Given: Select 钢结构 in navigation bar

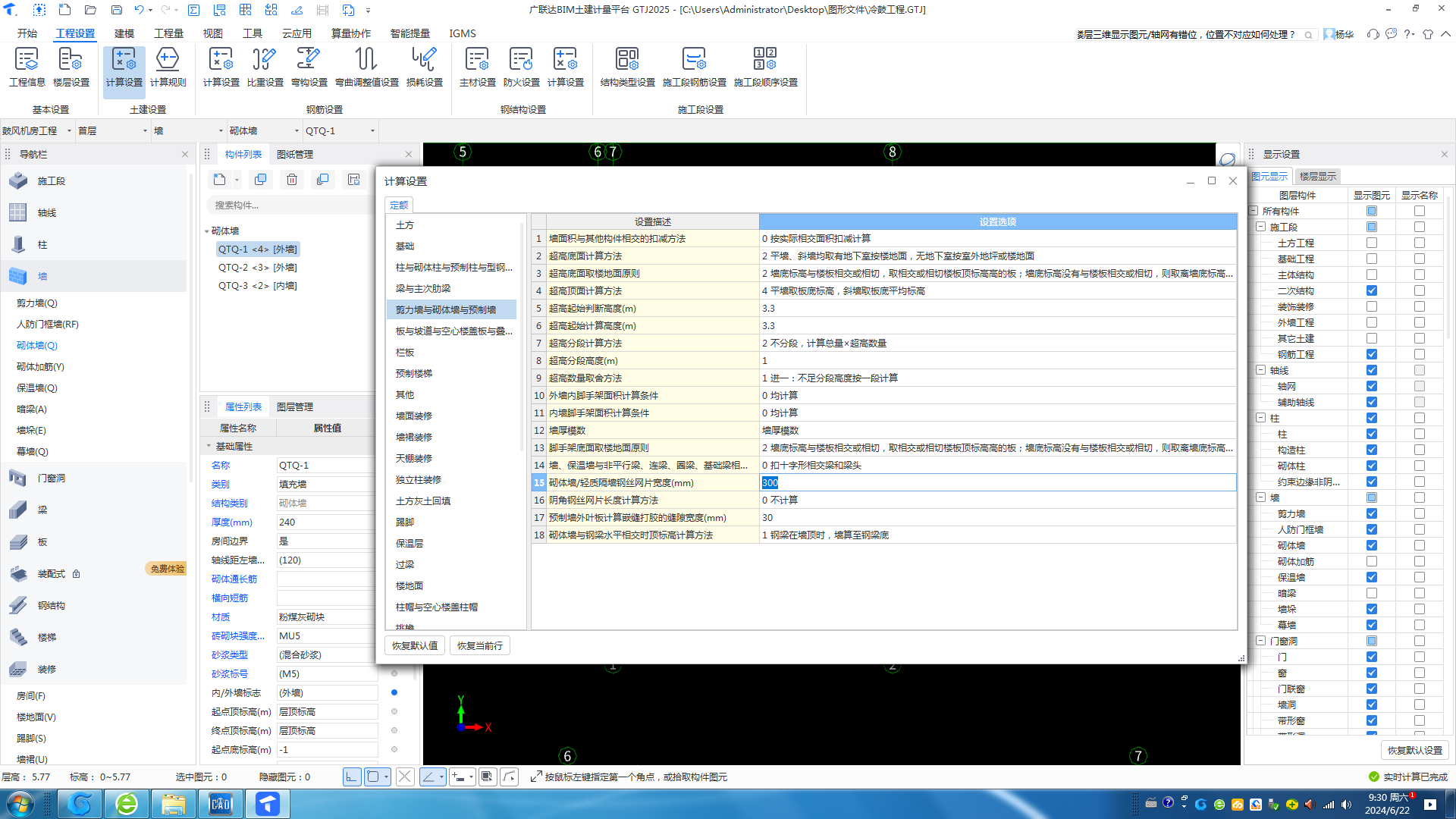Looking at the screenshot, I should click(93, 605).
